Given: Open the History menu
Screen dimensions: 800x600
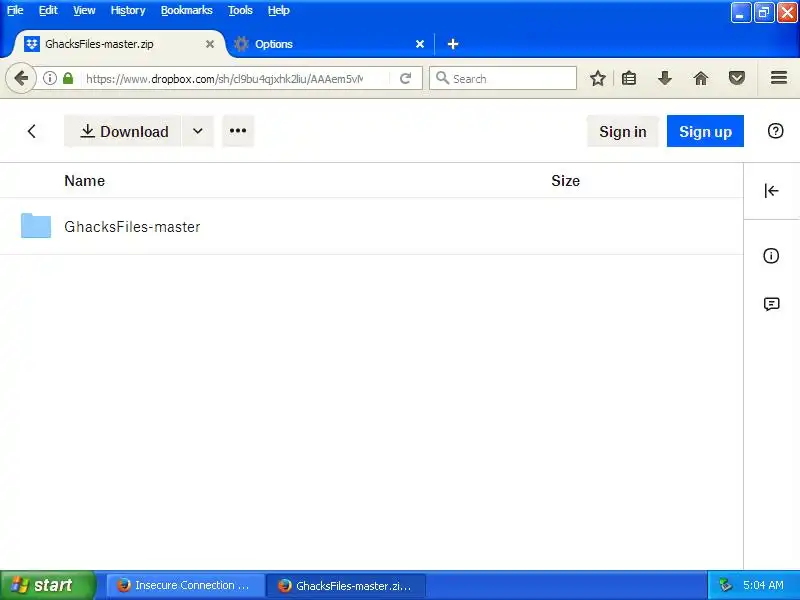Looking at the screenshot, I should (x=128, y=10).
